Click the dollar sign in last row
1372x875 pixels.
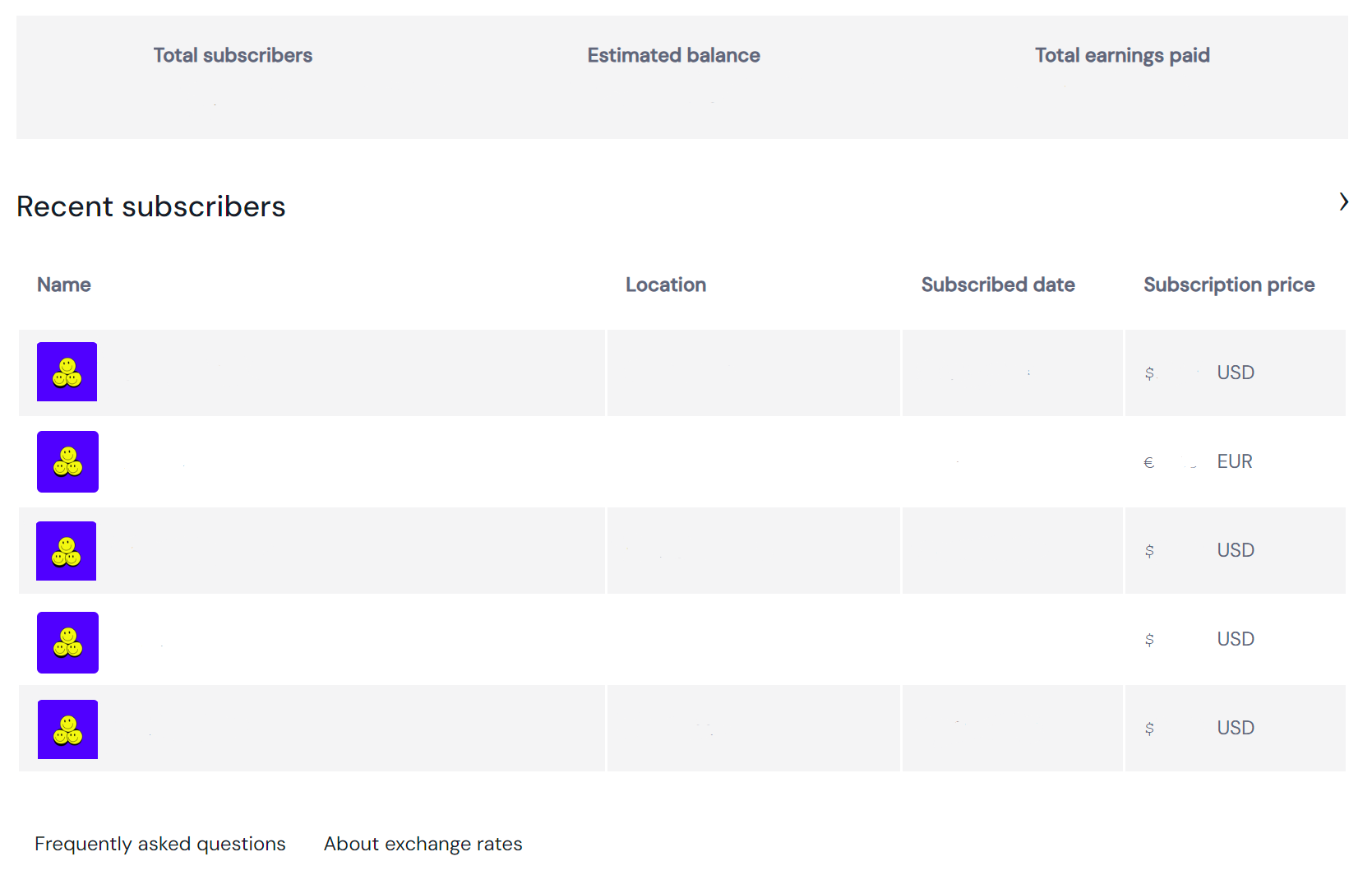[1149, 729]
